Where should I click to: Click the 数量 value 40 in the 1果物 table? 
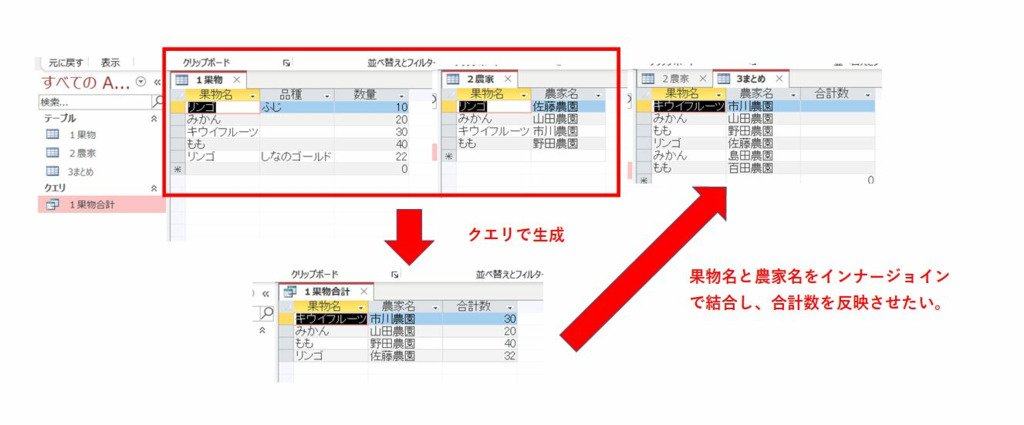(372, 144)
